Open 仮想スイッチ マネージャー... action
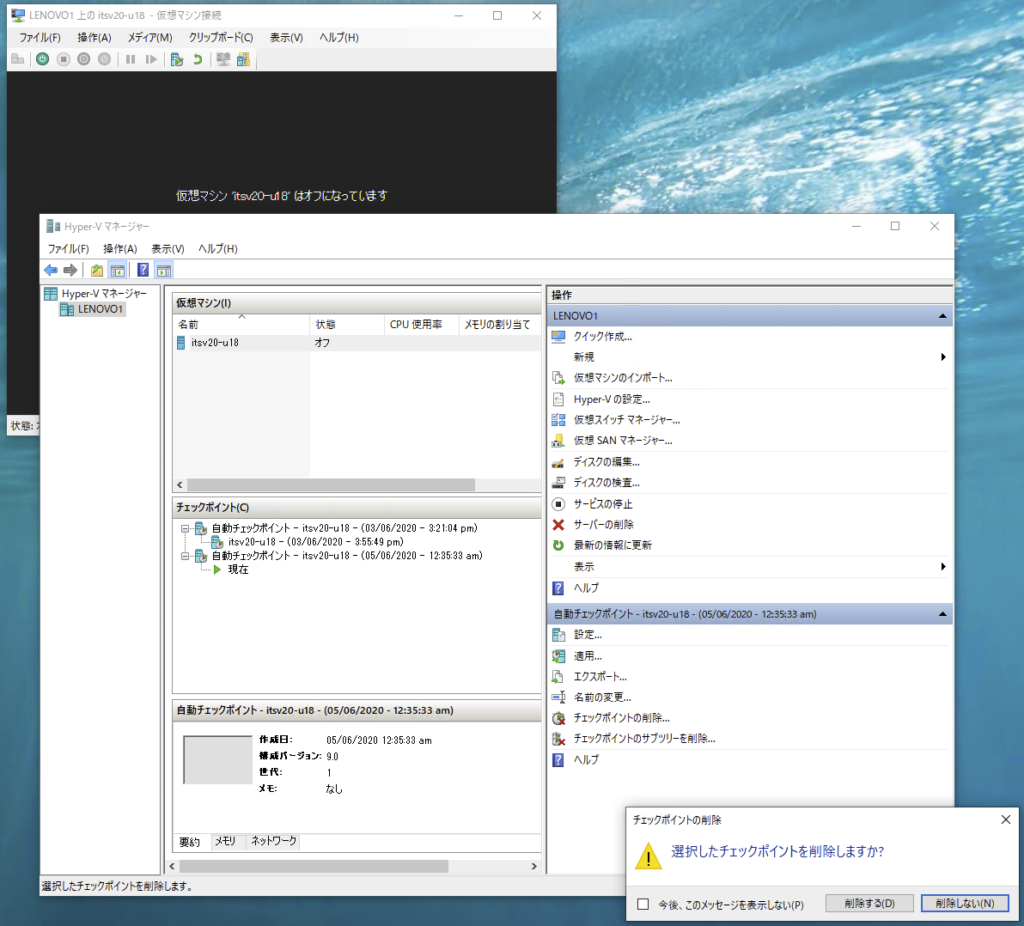This screenshot has width=1024, height=926. click(626, 419)
